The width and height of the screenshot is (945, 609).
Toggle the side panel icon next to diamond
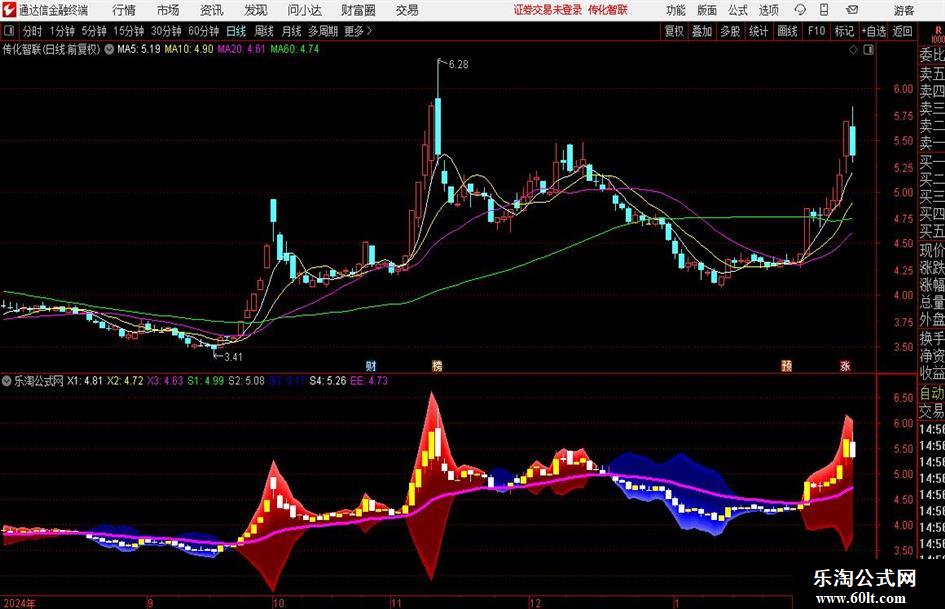868,50
